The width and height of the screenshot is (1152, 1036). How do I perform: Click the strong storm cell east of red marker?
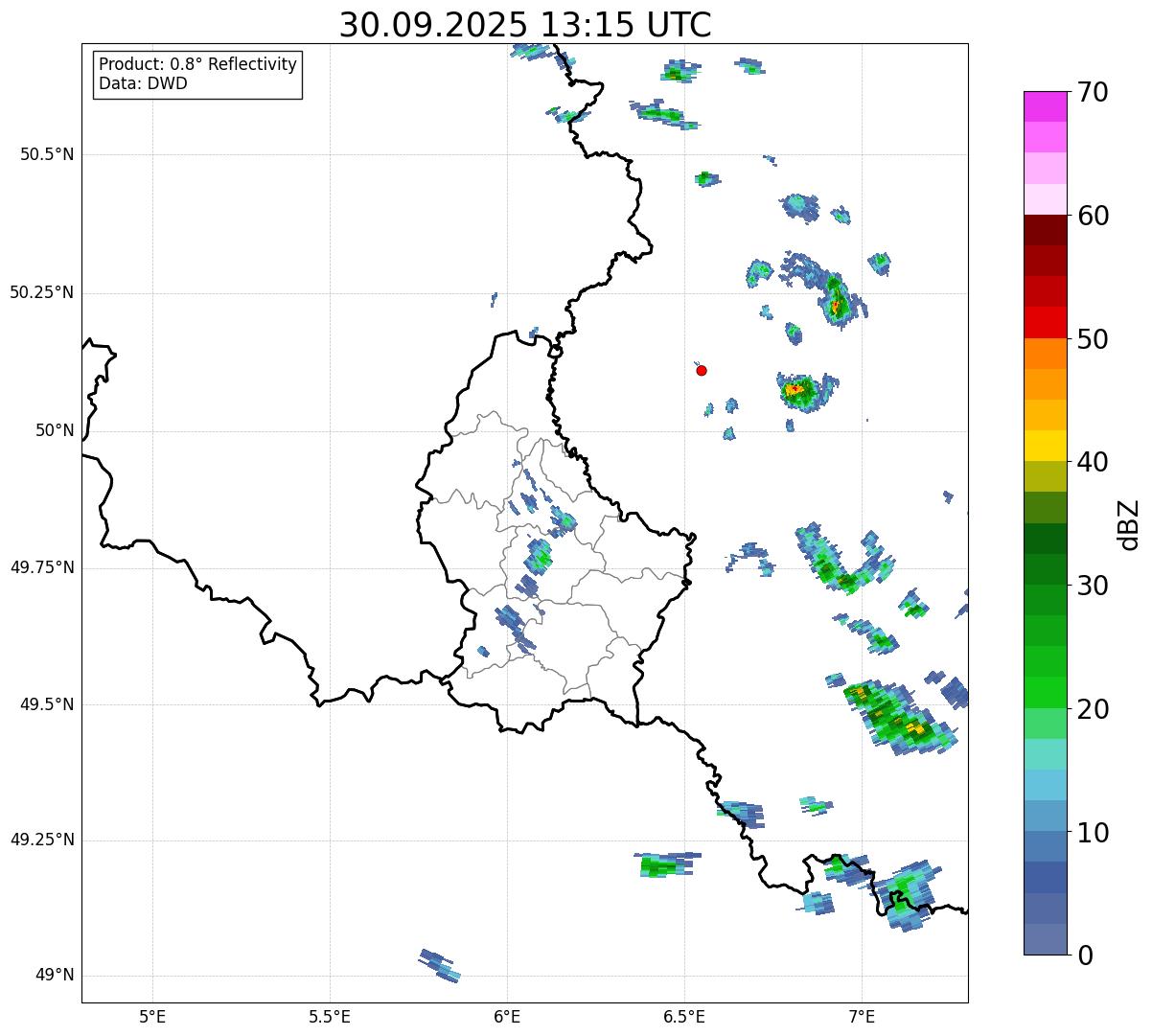[800, 391]
